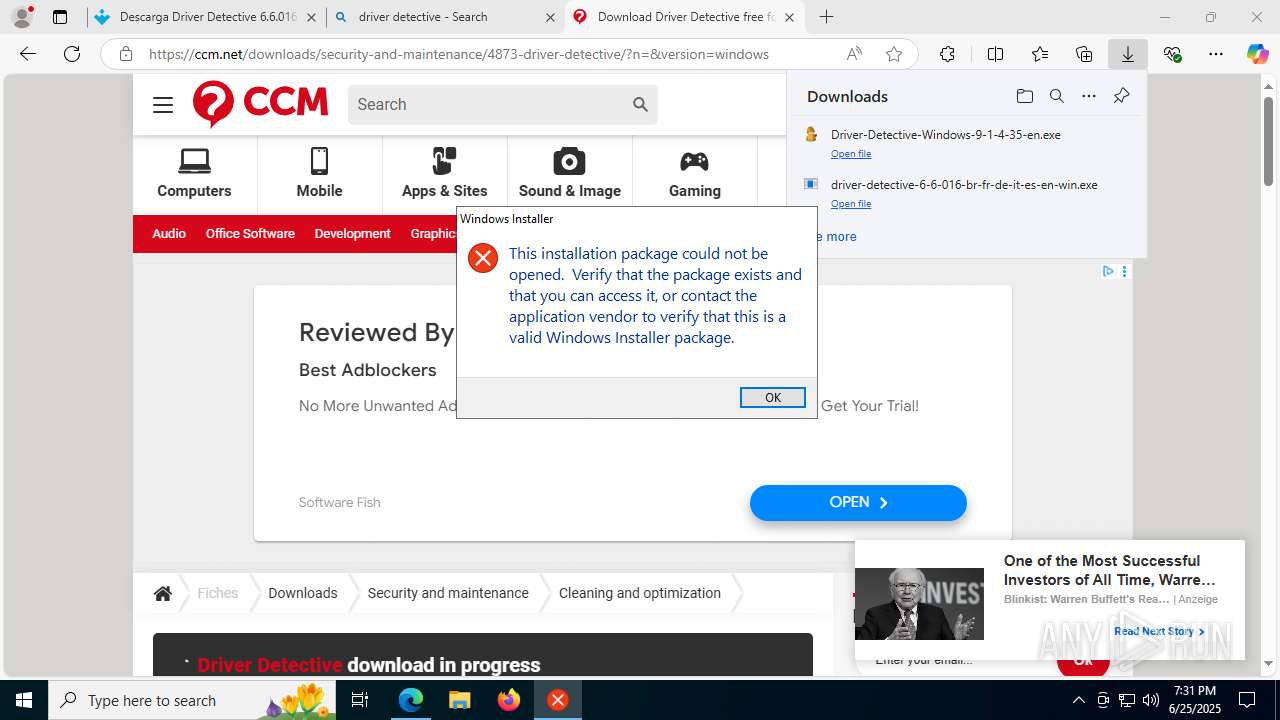Open more options in Downloads panel
1280x720 pixels.
tap(1089, 96)
